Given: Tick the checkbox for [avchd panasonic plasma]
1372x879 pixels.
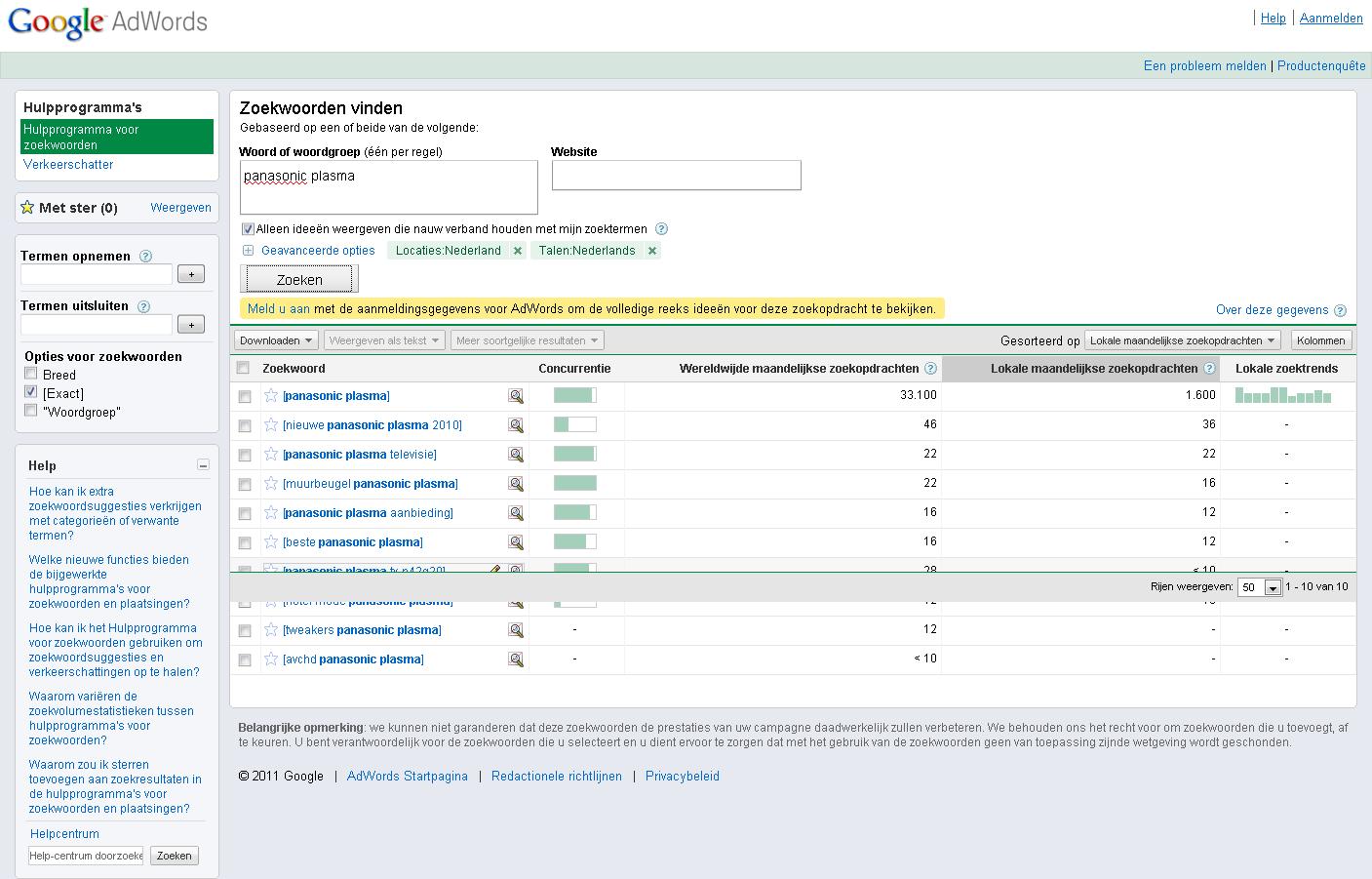Looking at the screenshot, I should (245, 660).
